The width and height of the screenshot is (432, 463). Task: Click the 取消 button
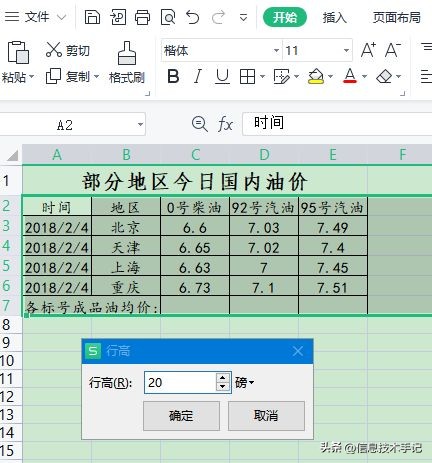pyautogui.click(x=266, y=416)
